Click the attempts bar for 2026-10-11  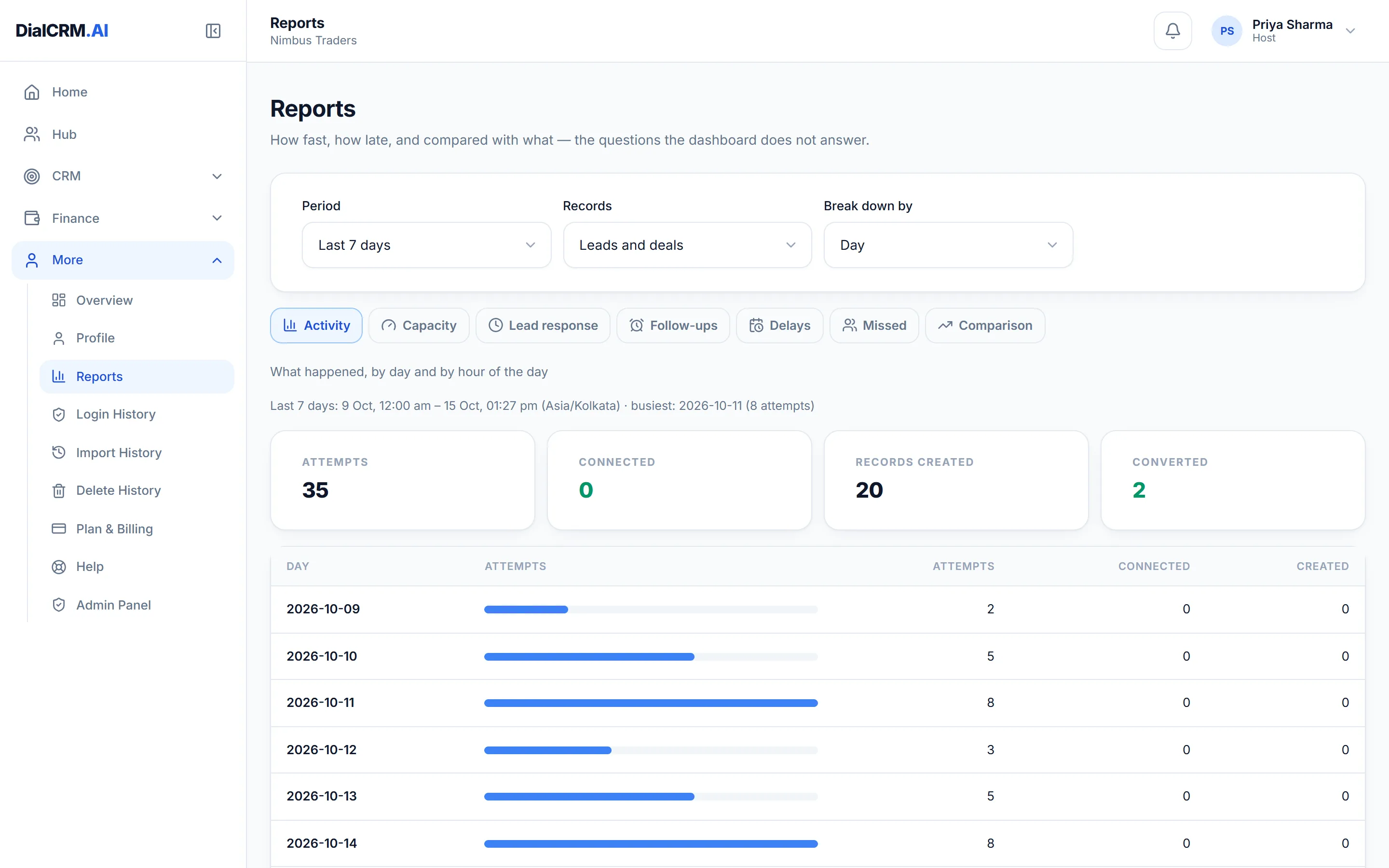click(x=651, y=703)
